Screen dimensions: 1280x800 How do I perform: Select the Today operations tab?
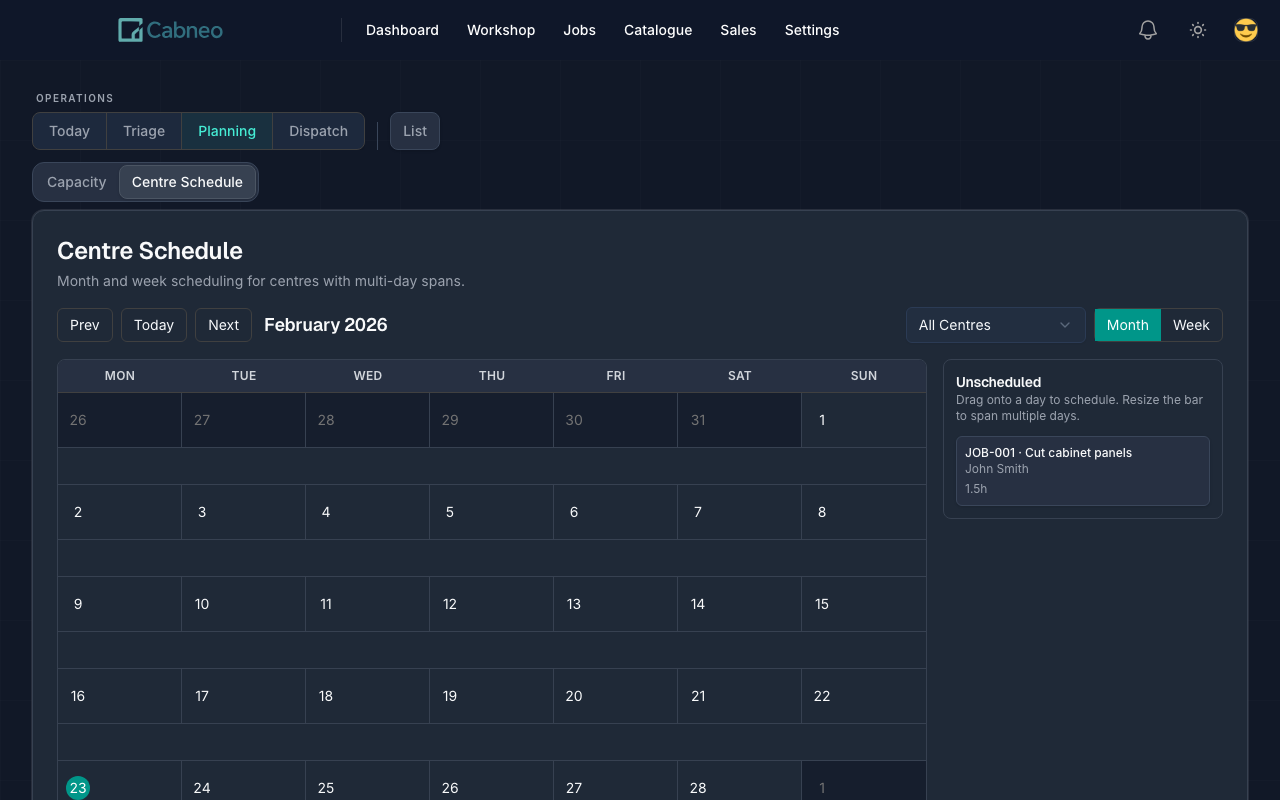[x=69, y=131]
